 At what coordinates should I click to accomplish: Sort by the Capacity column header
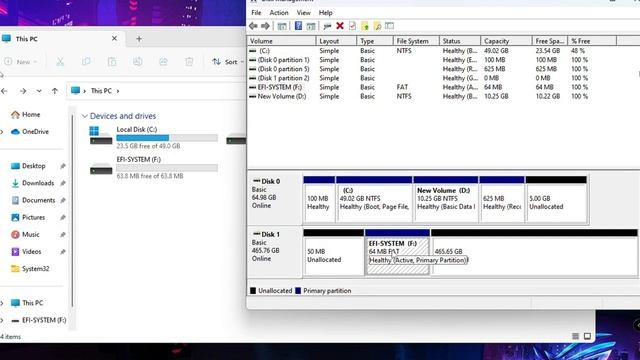(506, 41)
